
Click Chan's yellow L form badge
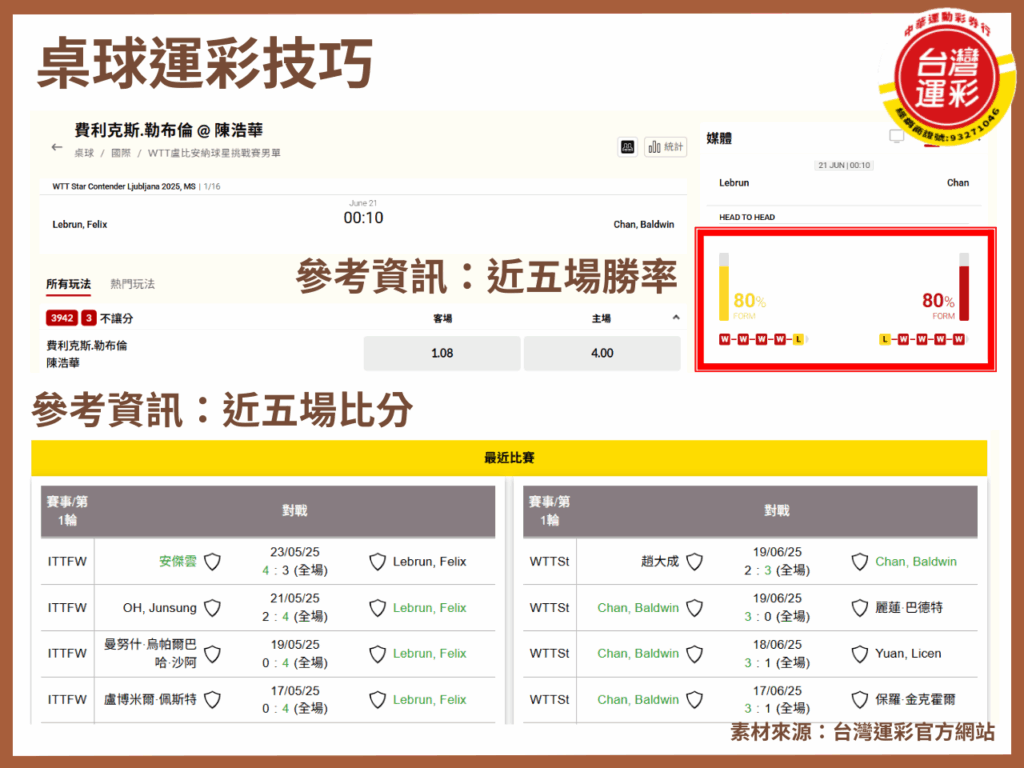click(x=885, y=339)
